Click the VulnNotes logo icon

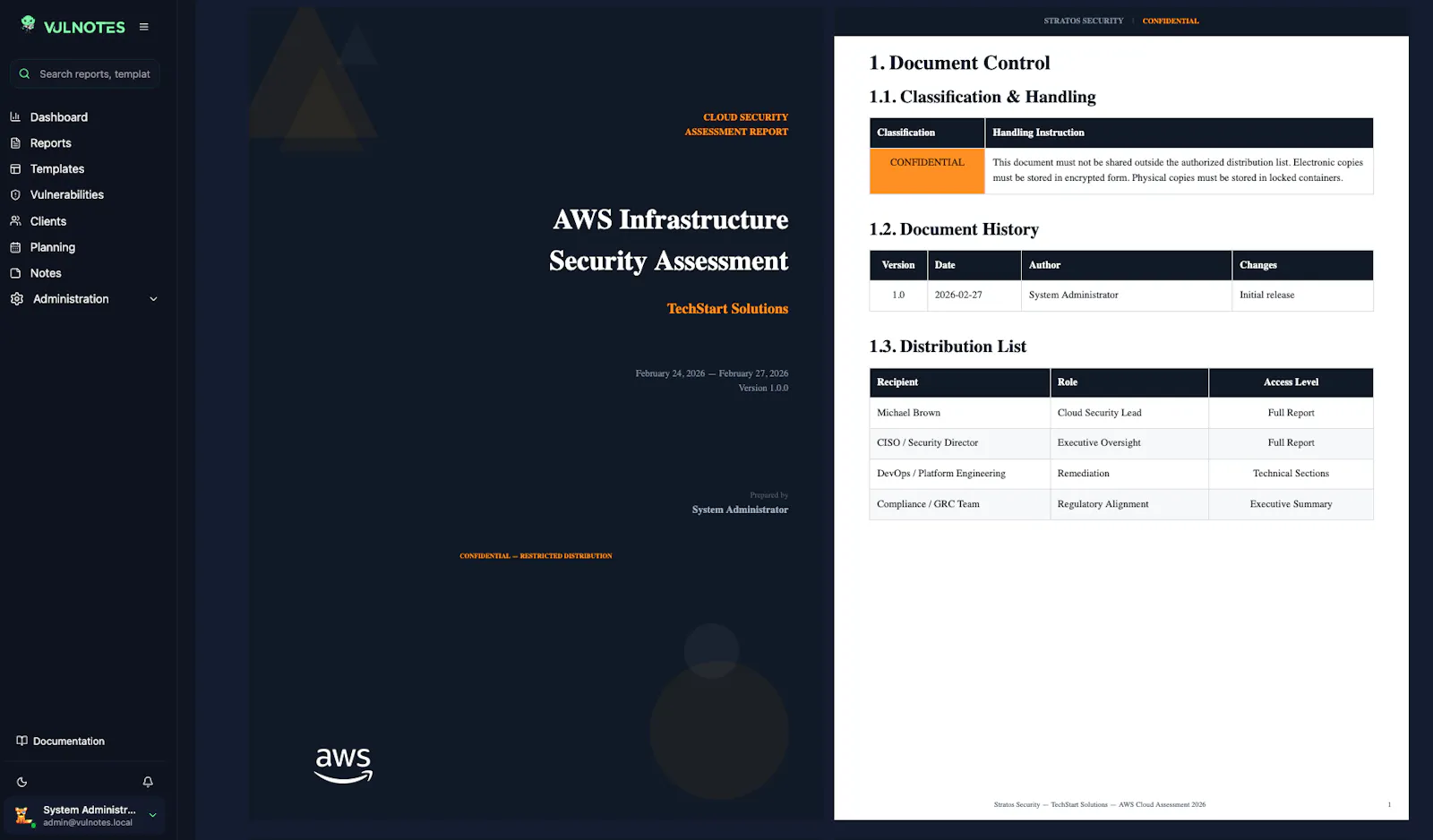click(28, 23)
